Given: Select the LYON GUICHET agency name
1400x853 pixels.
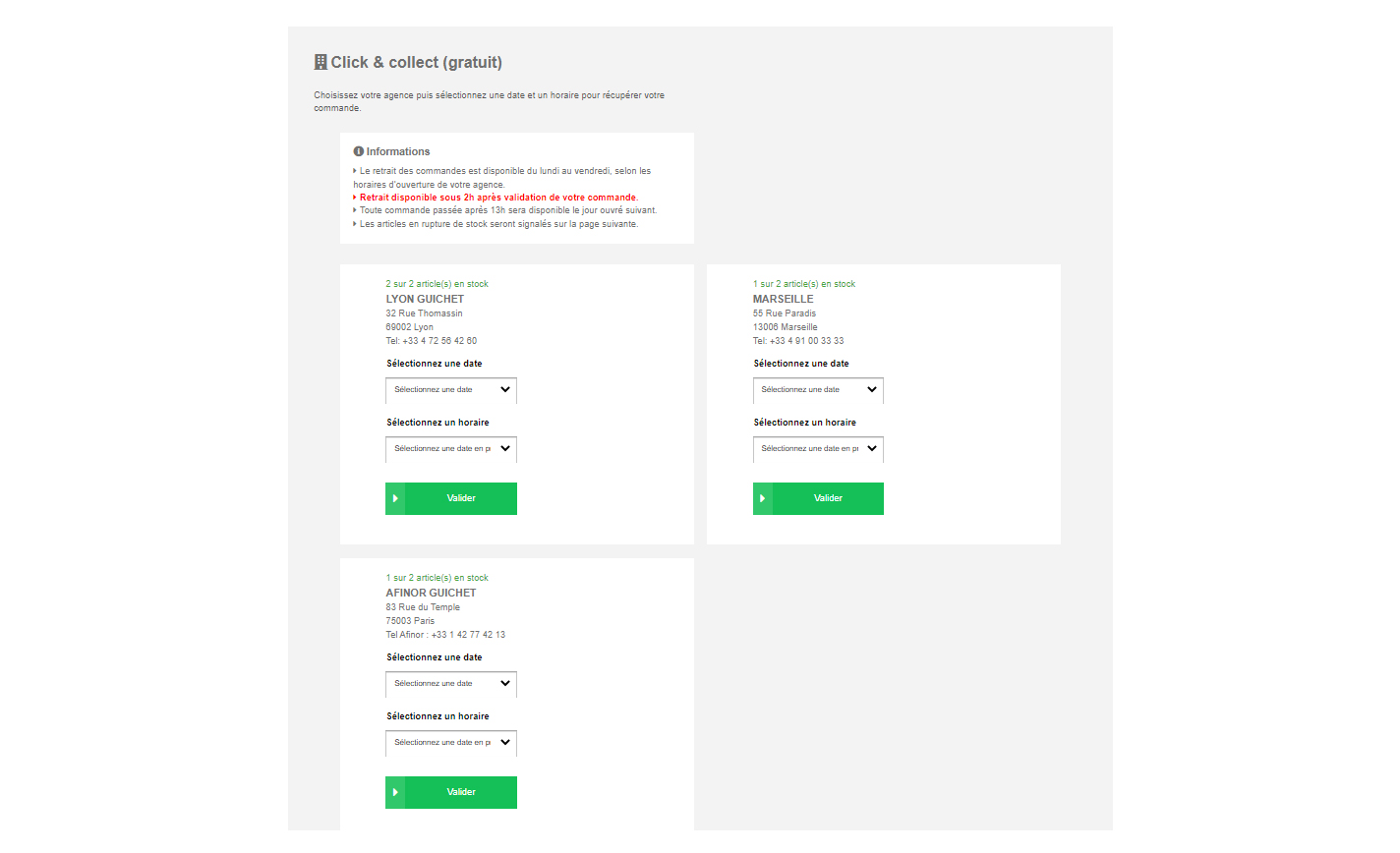Looking at the screenshot, I should (425, 299).
